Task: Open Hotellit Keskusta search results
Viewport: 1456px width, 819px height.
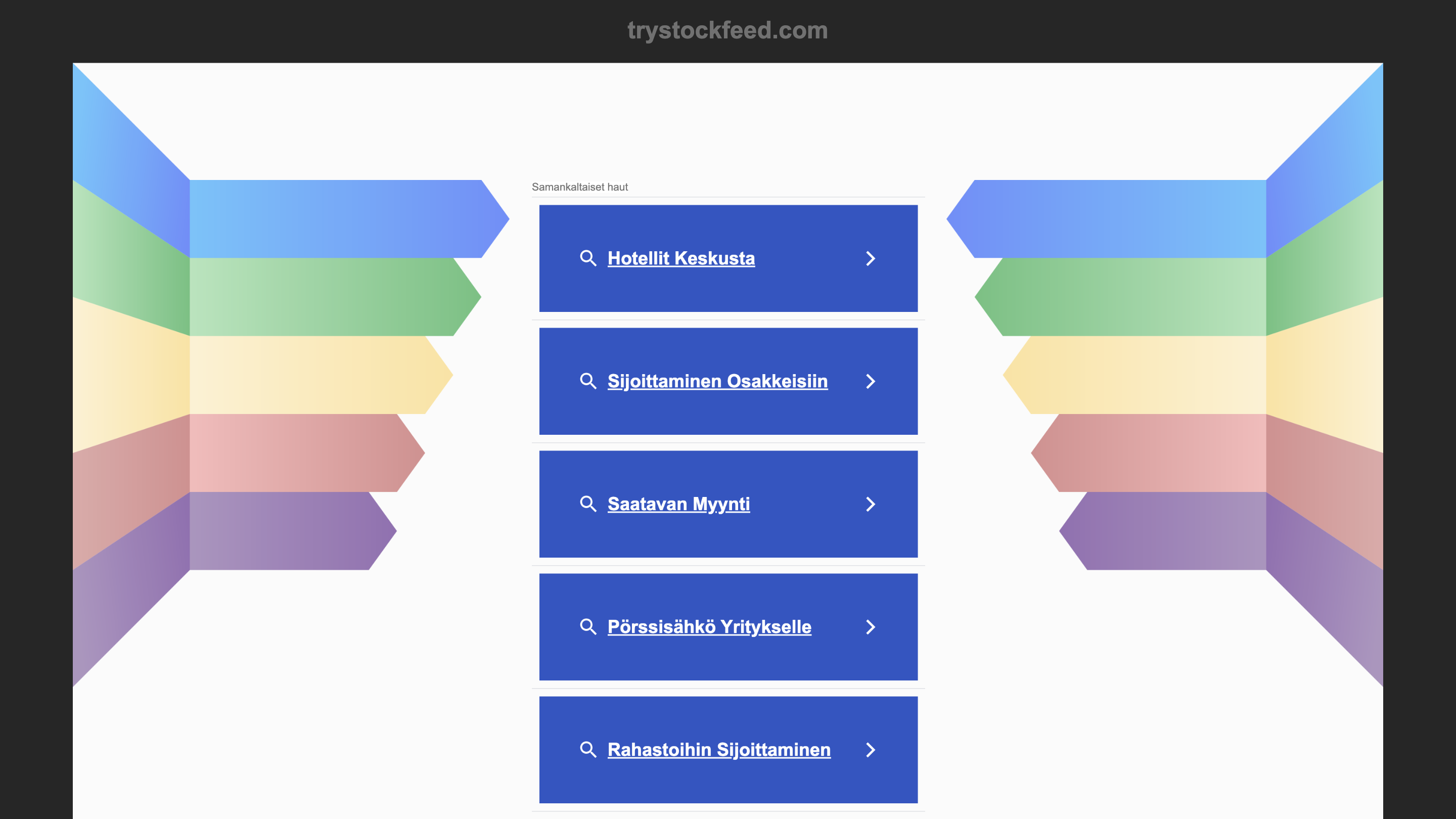Action: (x=681, y=258)
